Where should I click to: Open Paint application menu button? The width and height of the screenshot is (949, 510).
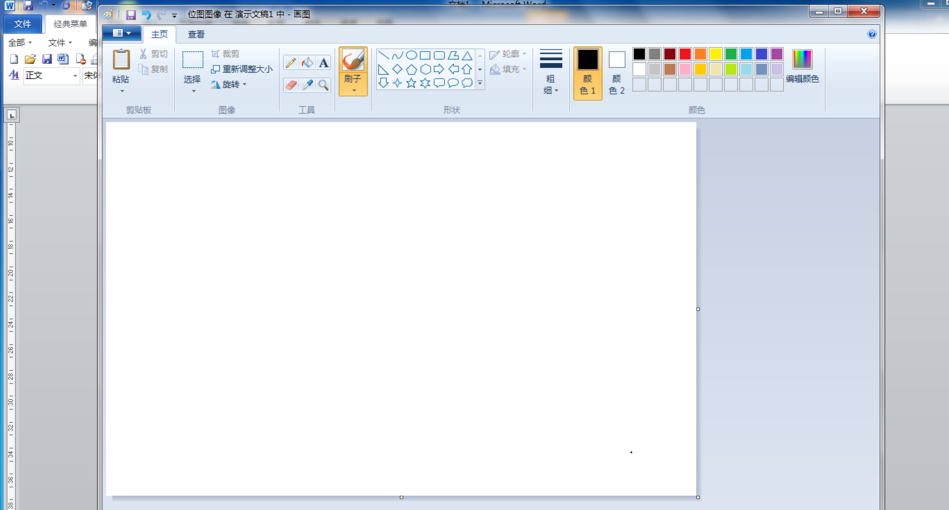(x=122, y=33)
